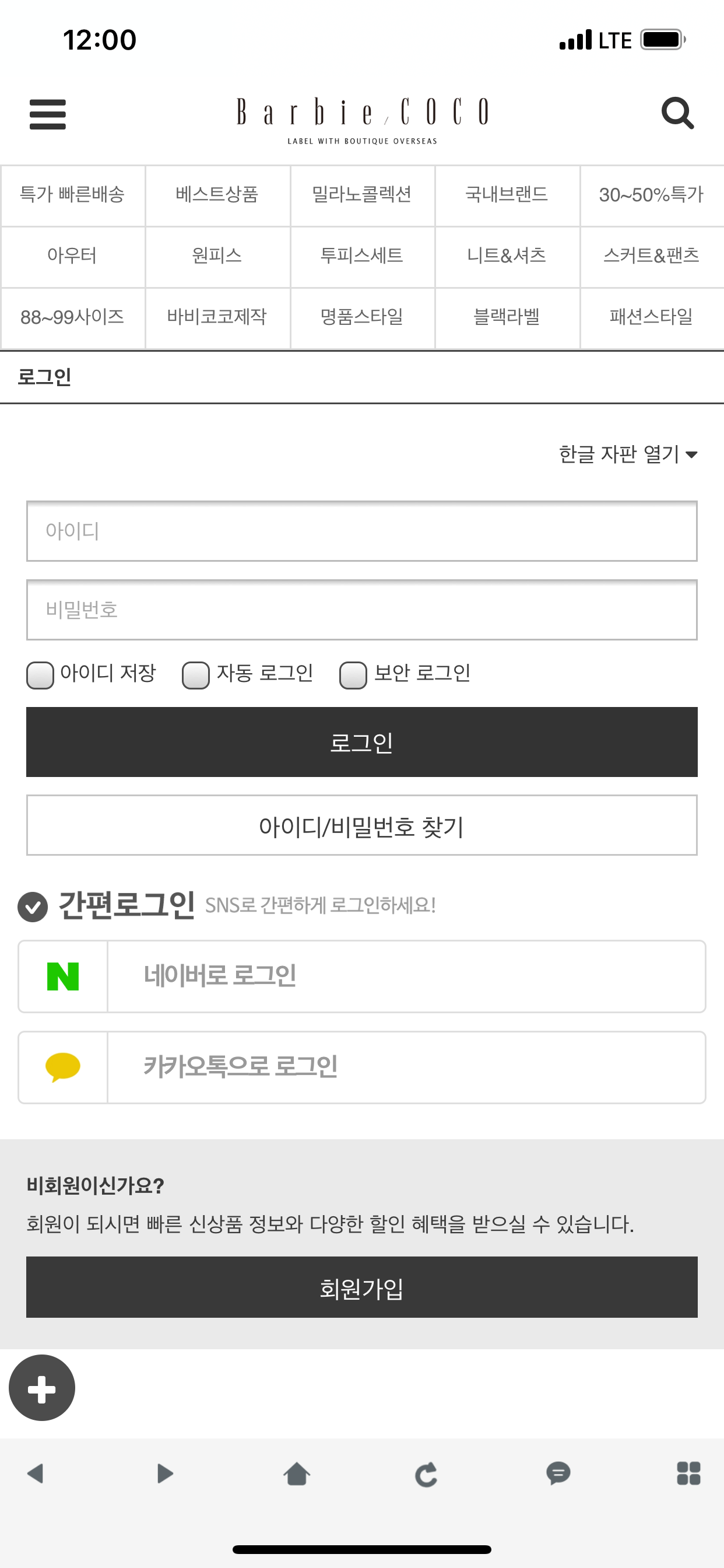This screenshot has width=724, height=1568.
Task: Open the four-square grid icon
Action: [688, 1473]
